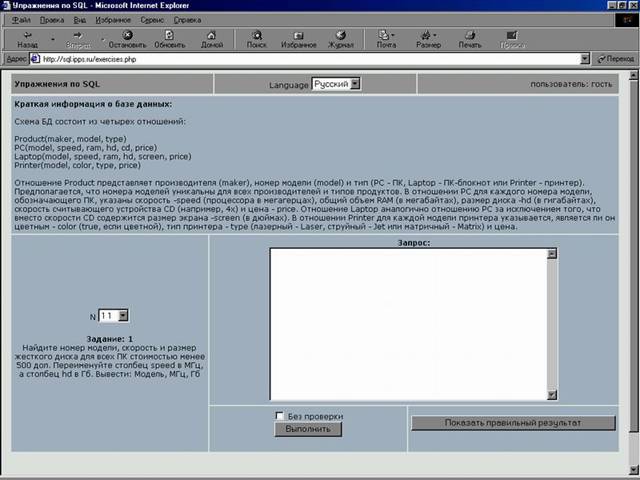The width and height of the screenshot is (640, 480).
Task: Open the Search (Поиск) panel
Action: [x=257, y=39]
